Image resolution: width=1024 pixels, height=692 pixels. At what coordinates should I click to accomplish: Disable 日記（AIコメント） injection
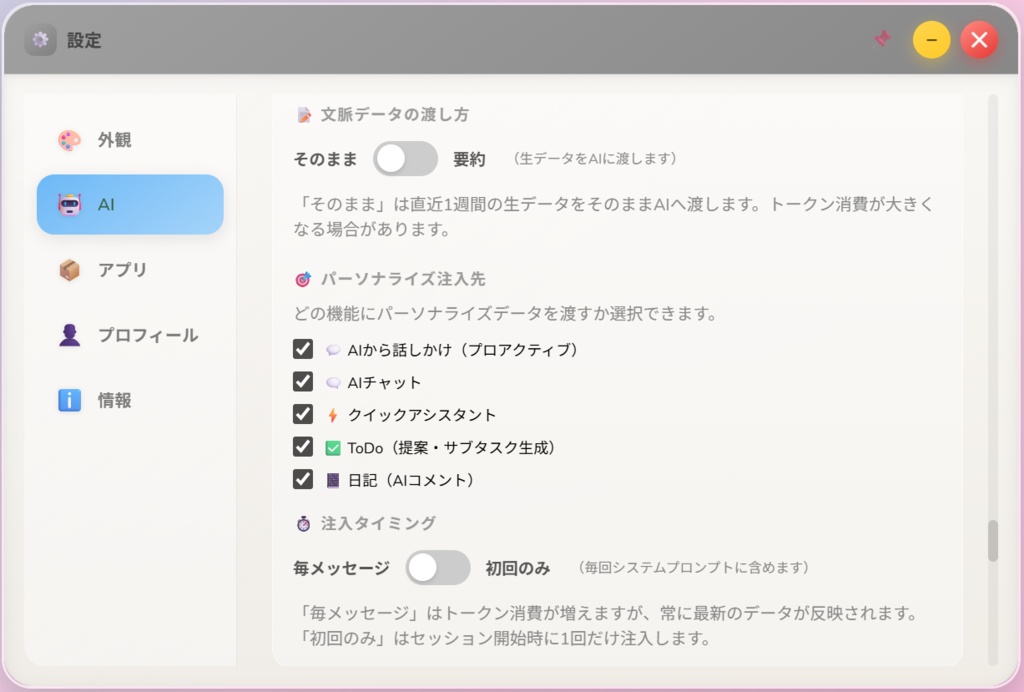click(303, 479)
